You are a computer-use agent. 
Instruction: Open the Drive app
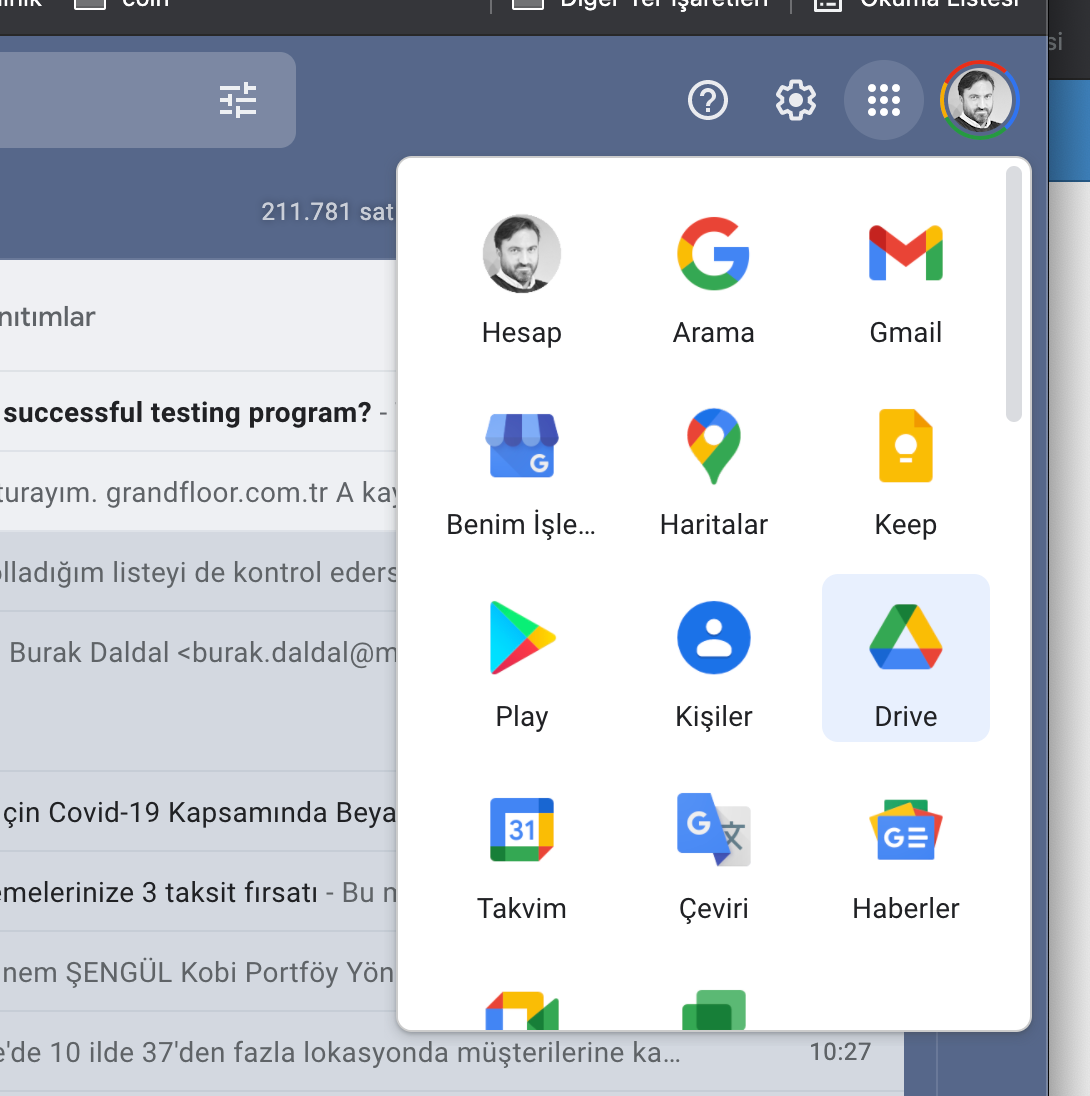[x=905, y=658]
